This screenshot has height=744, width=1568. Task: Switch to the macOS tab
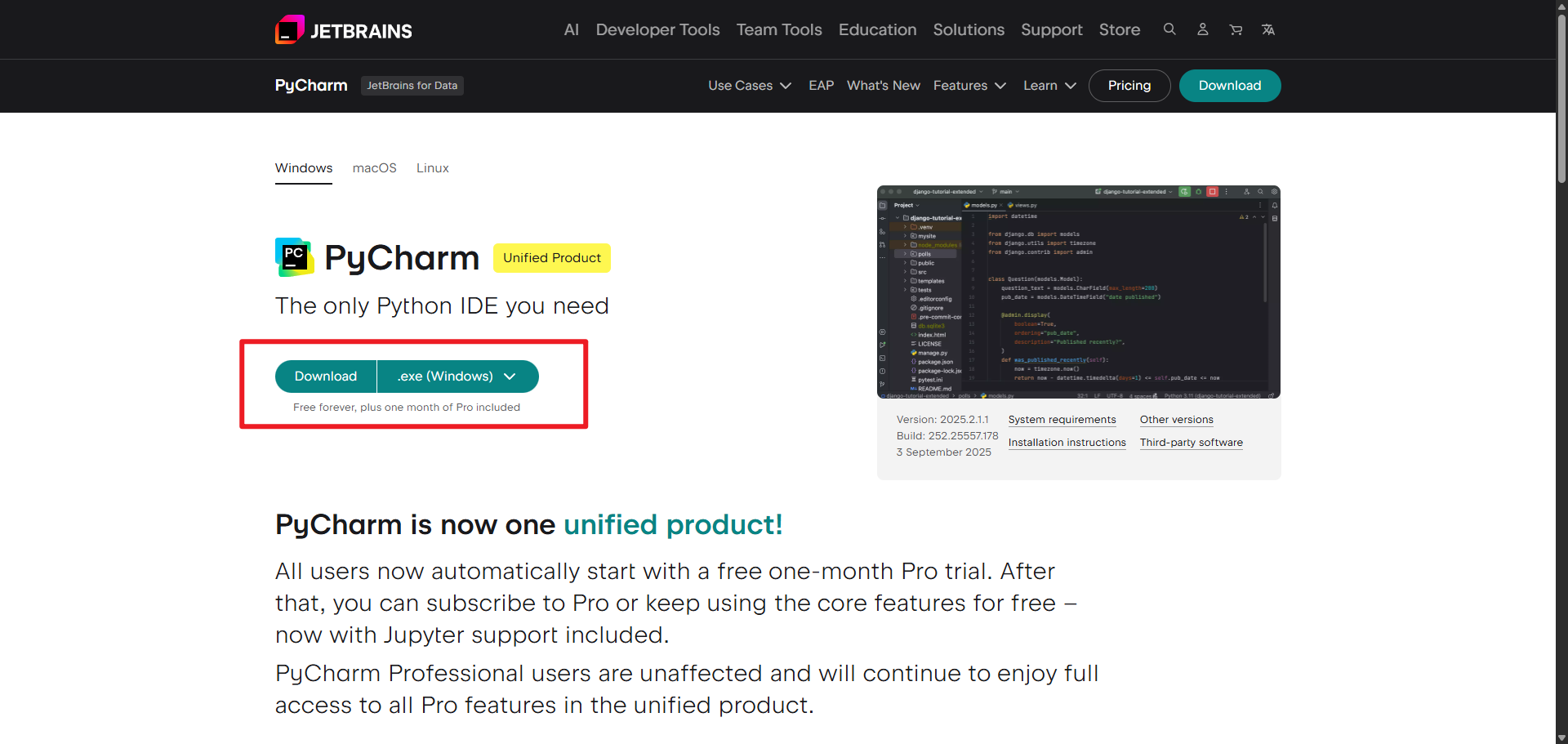375,168
